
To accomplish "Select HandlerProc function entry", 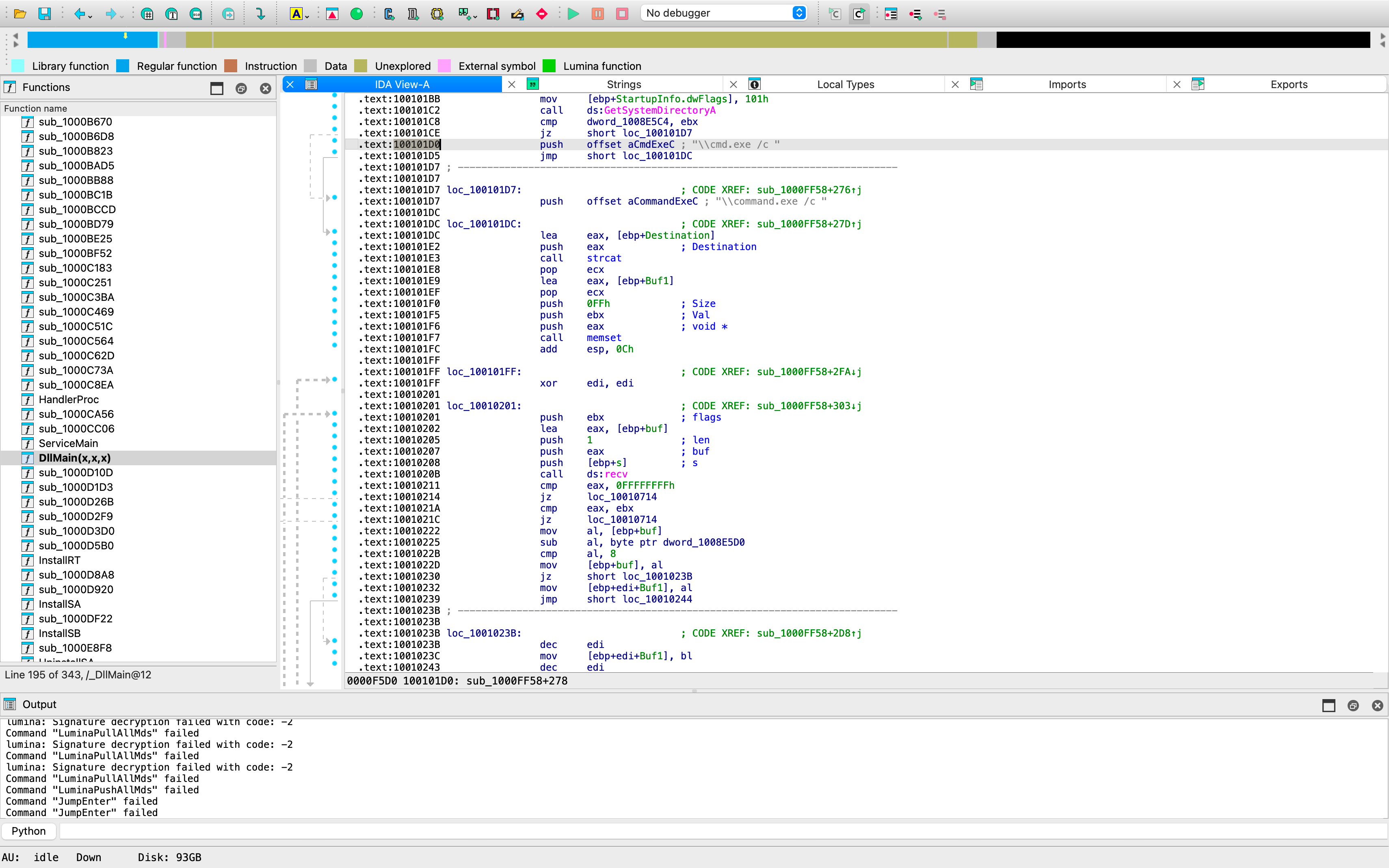I will [138, 399].
